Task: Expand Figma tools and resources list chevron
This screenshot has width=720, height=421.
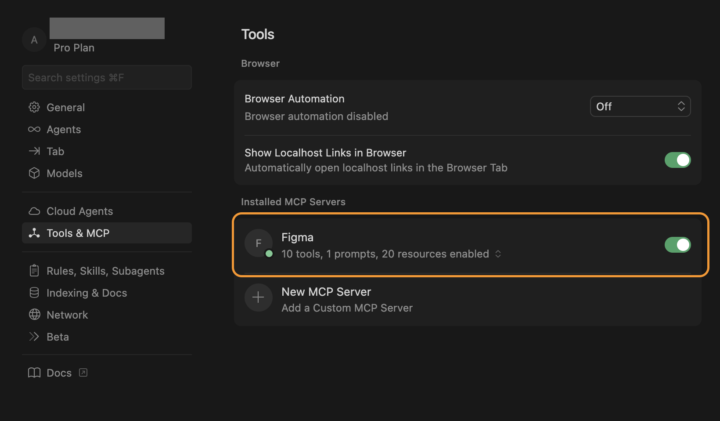Action: tap(498, 254)
